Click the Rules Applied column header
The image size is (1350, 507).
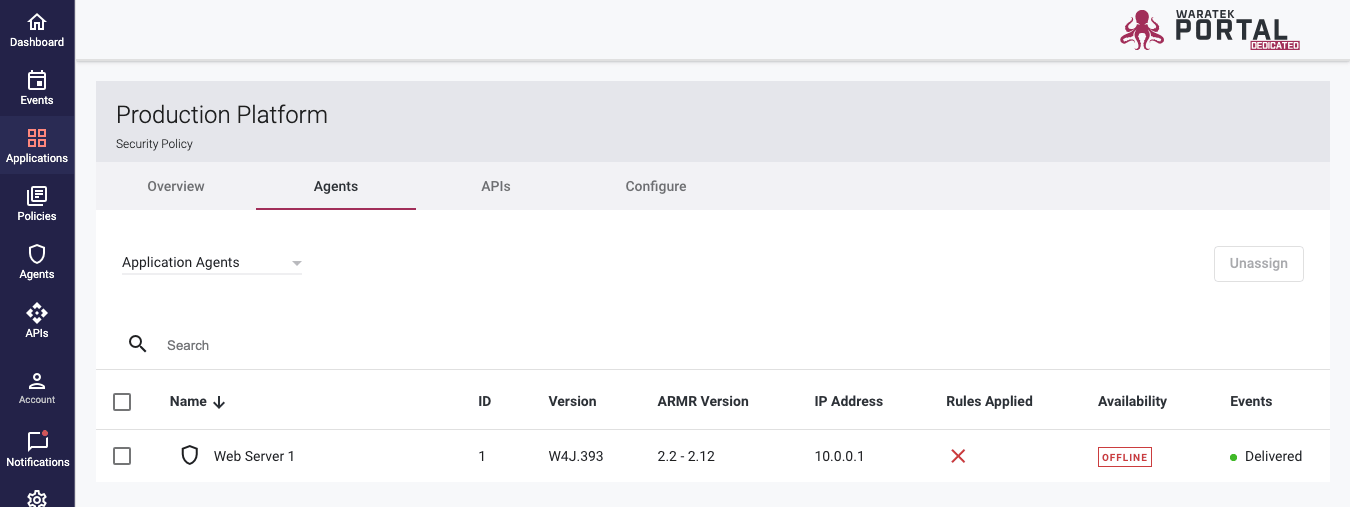(989, 401)
